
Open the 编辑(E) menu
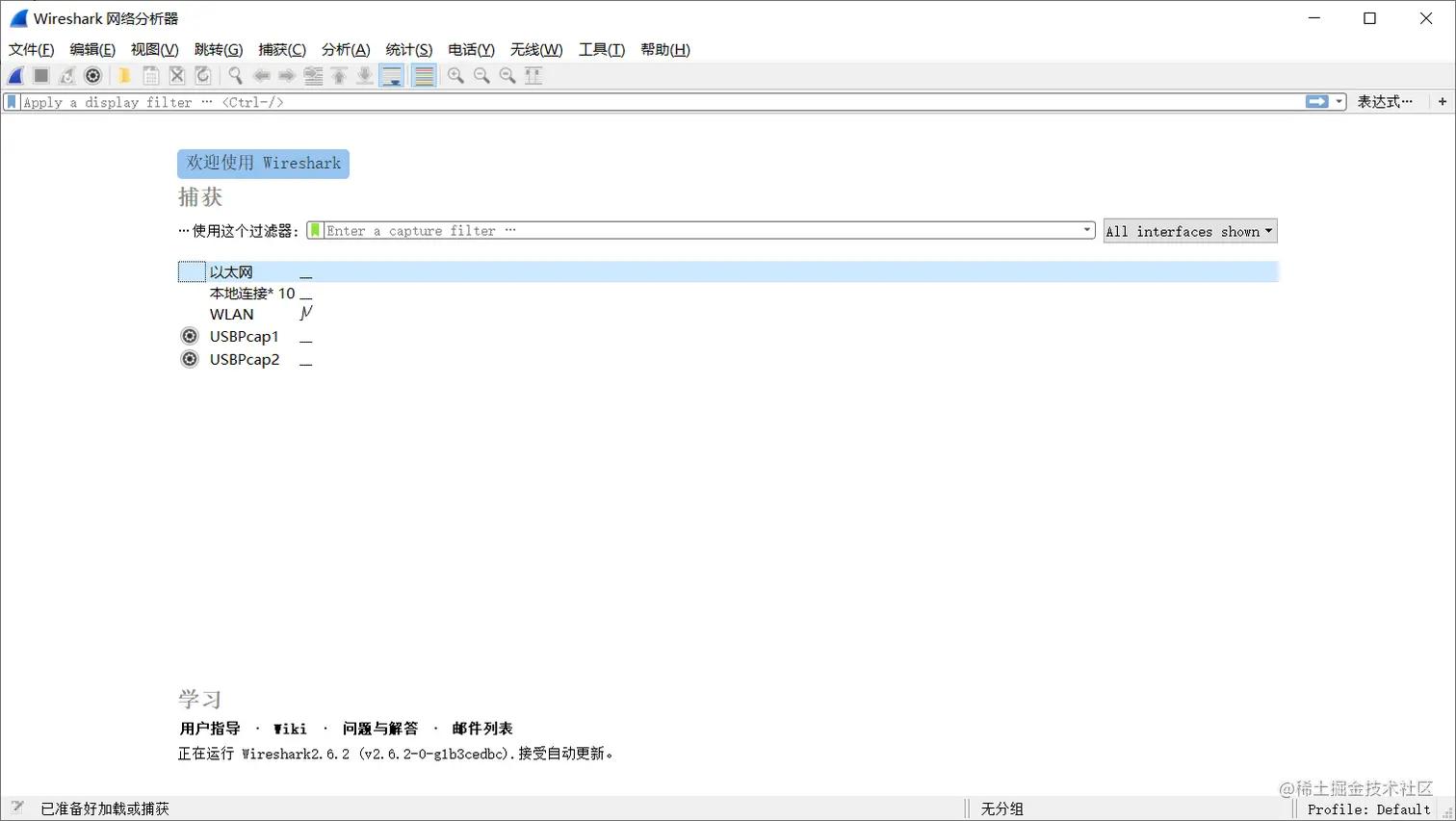92,50
